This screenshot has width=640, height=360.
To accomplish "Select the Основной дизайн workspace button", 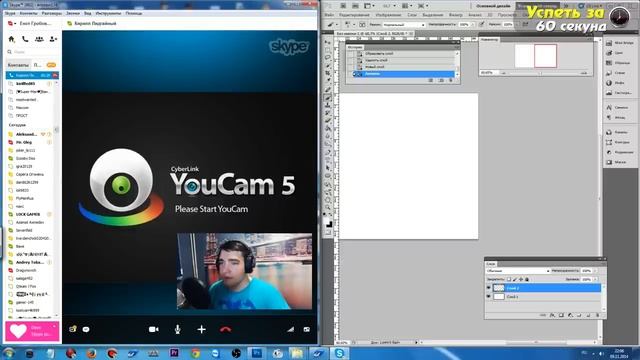I will 493,6.
